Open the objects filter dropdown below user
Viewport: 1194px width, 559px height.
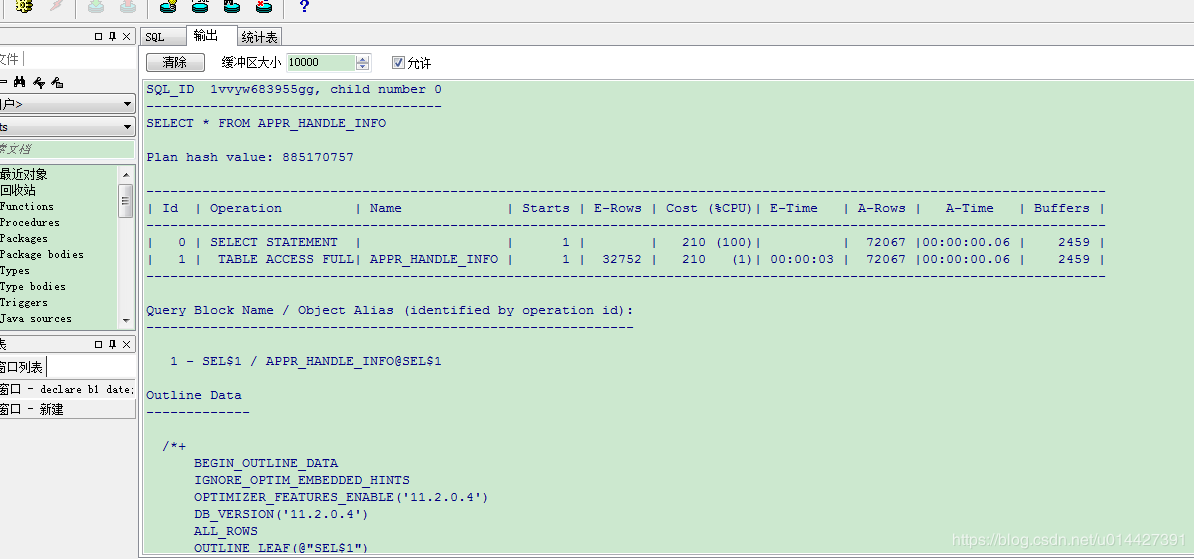128,126
